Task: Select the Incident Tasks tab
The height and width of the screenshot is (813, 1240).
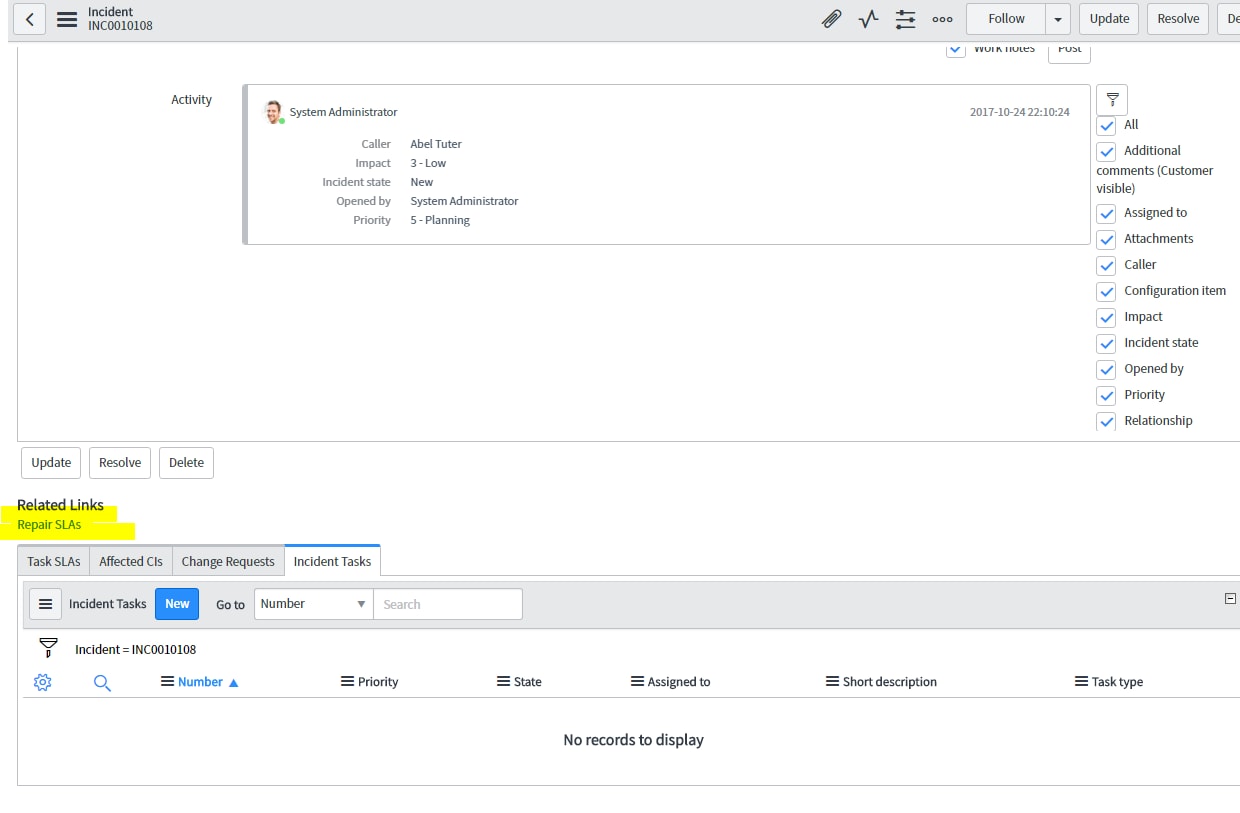Action: click(x=332, y=561)
